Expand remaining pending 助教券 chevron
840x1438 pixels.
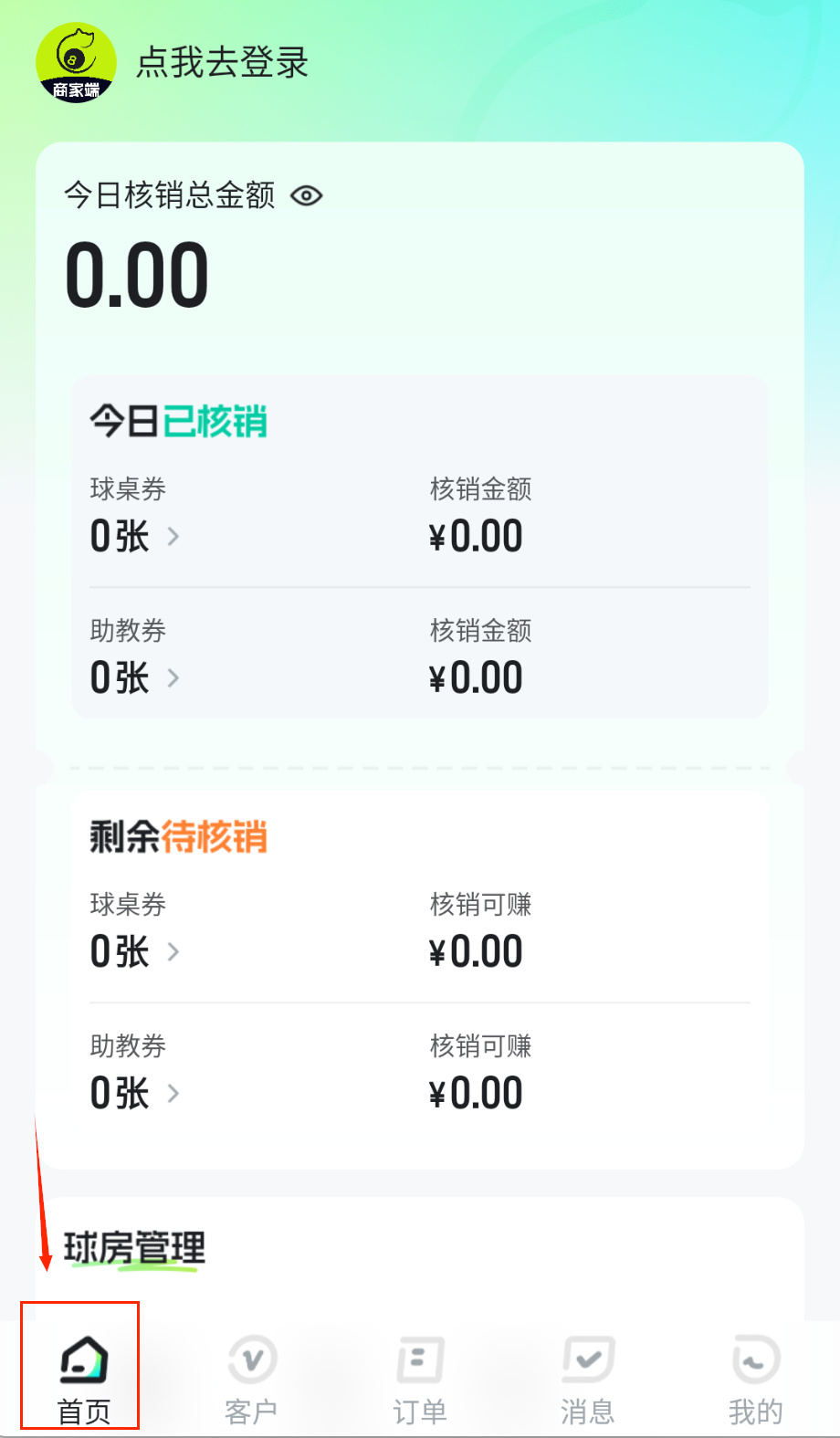click(x=173, y=1094)
